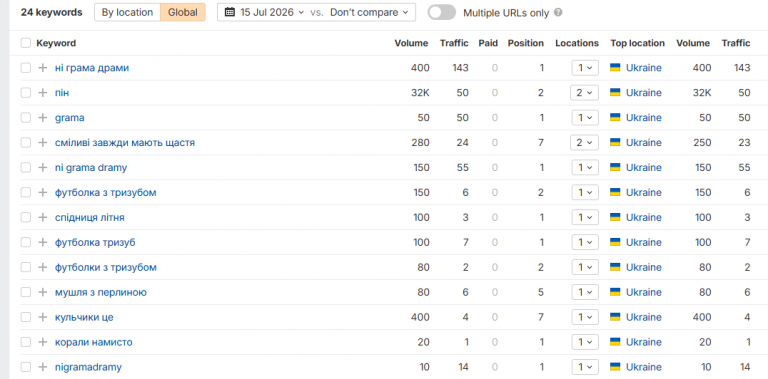The height and width of the screenshot is (379, 768).
Task: Click the Ukraine link in the 'корали намисто' row
Action: pos(644,342)
